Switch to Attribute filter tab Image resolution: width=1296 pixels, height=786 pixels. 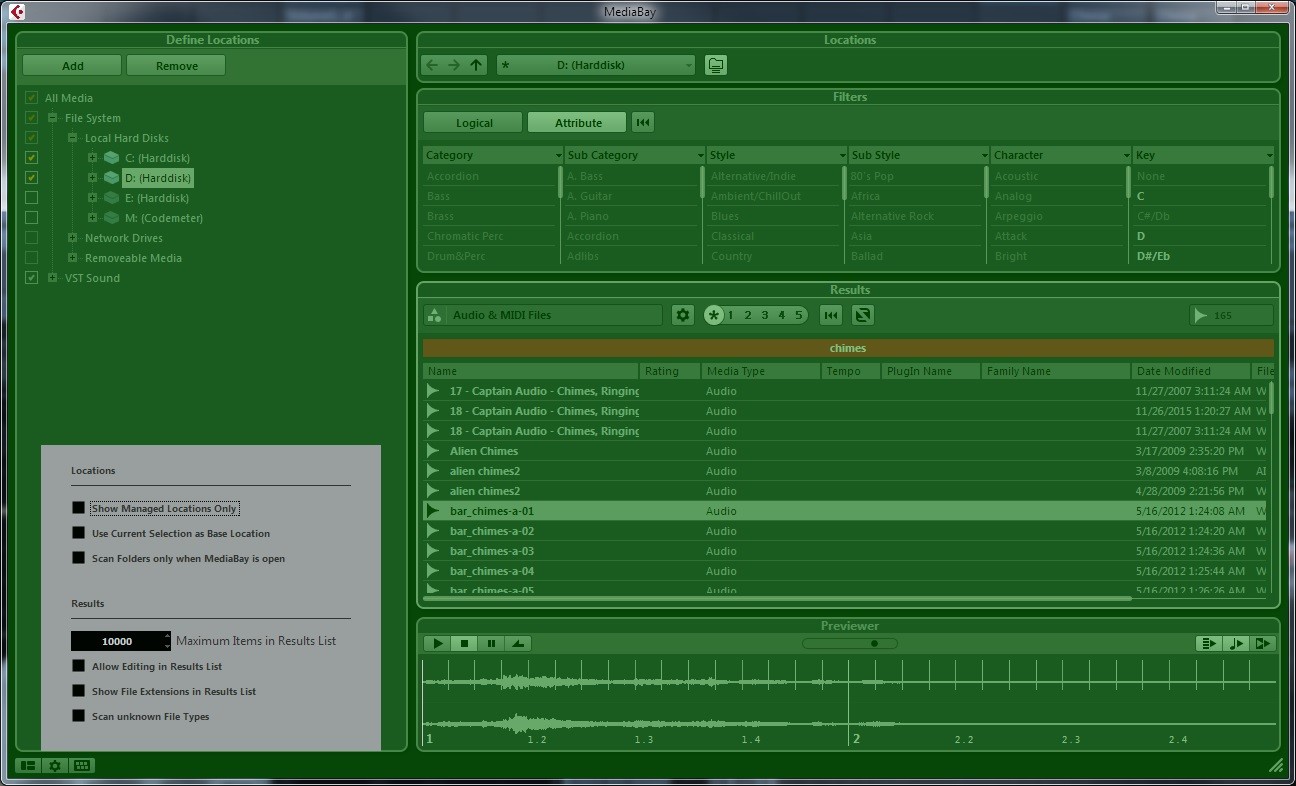pos(577,122)
